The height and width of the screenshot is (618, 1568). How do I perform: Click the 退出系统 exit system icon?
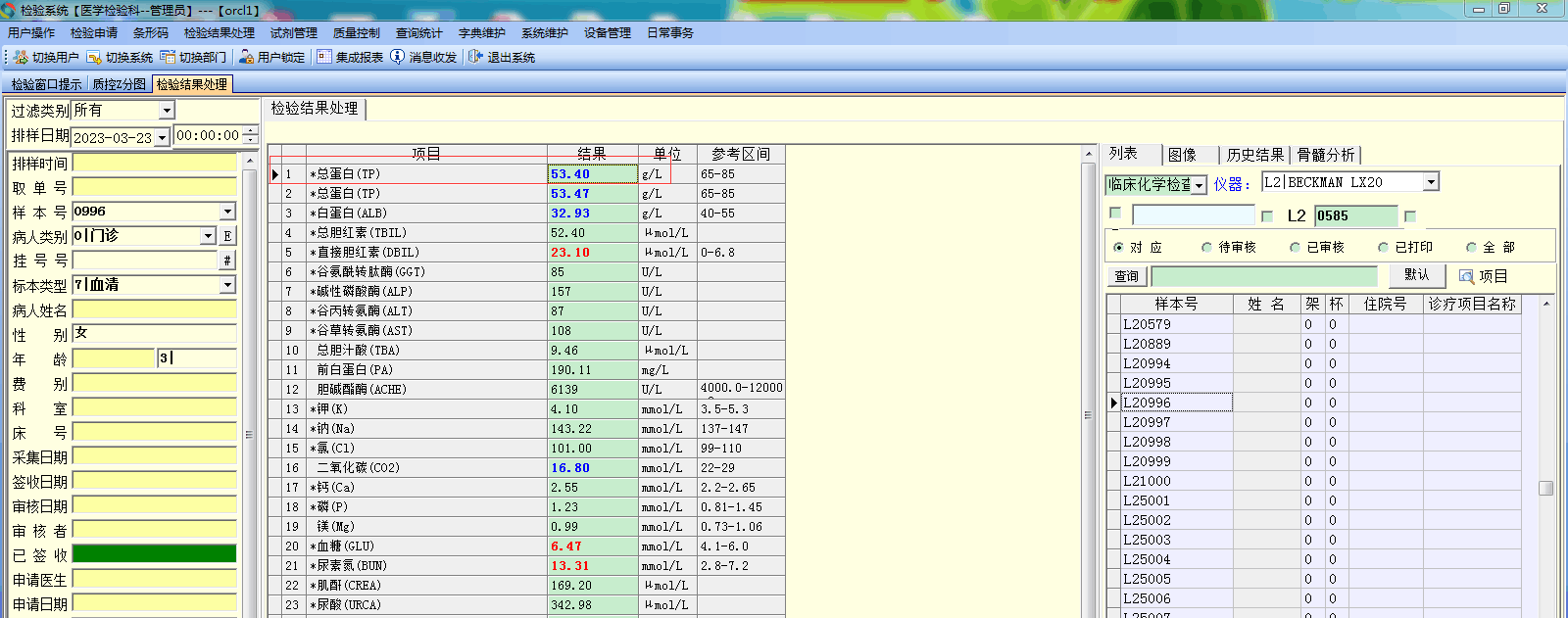(475, 57)
